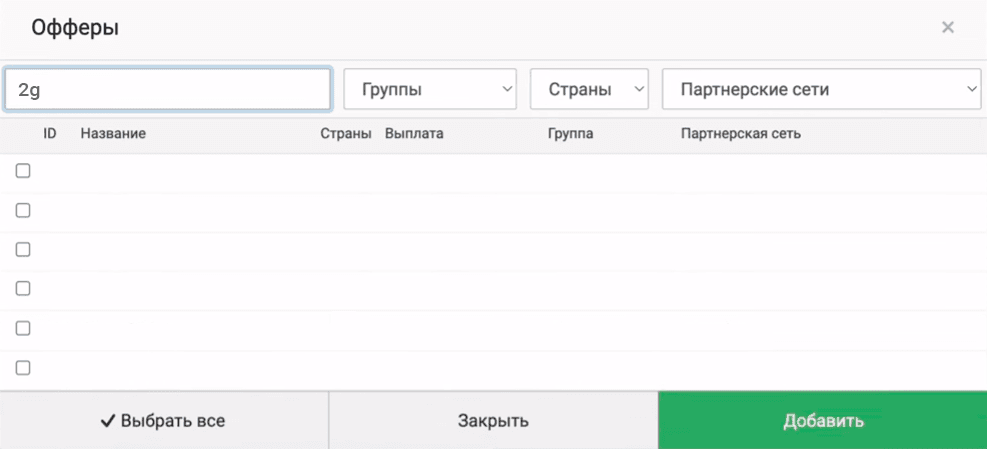Click the Выбрать все button

coord(164,421)
